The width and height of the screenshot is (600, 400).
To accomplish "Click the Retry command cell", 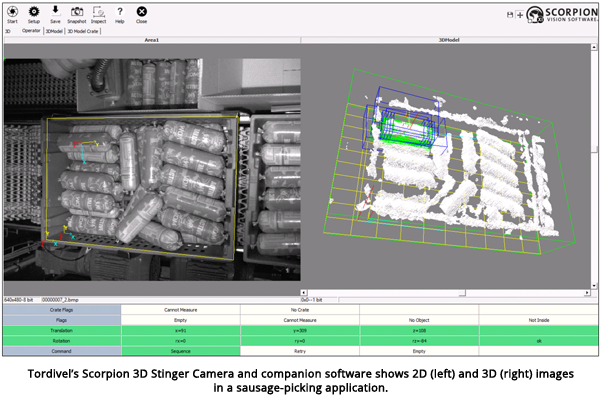I will click(x=300, y=351).
